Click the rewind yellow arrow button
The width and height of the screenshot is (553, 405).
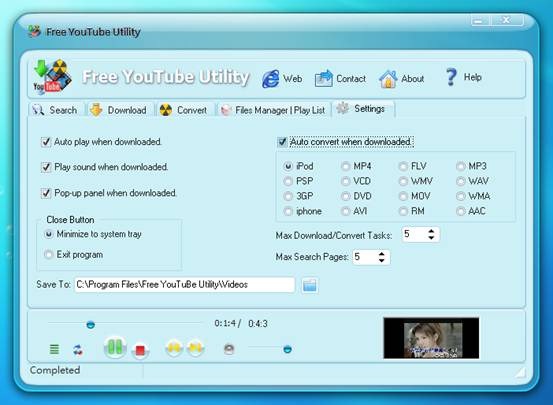[174, 348]
